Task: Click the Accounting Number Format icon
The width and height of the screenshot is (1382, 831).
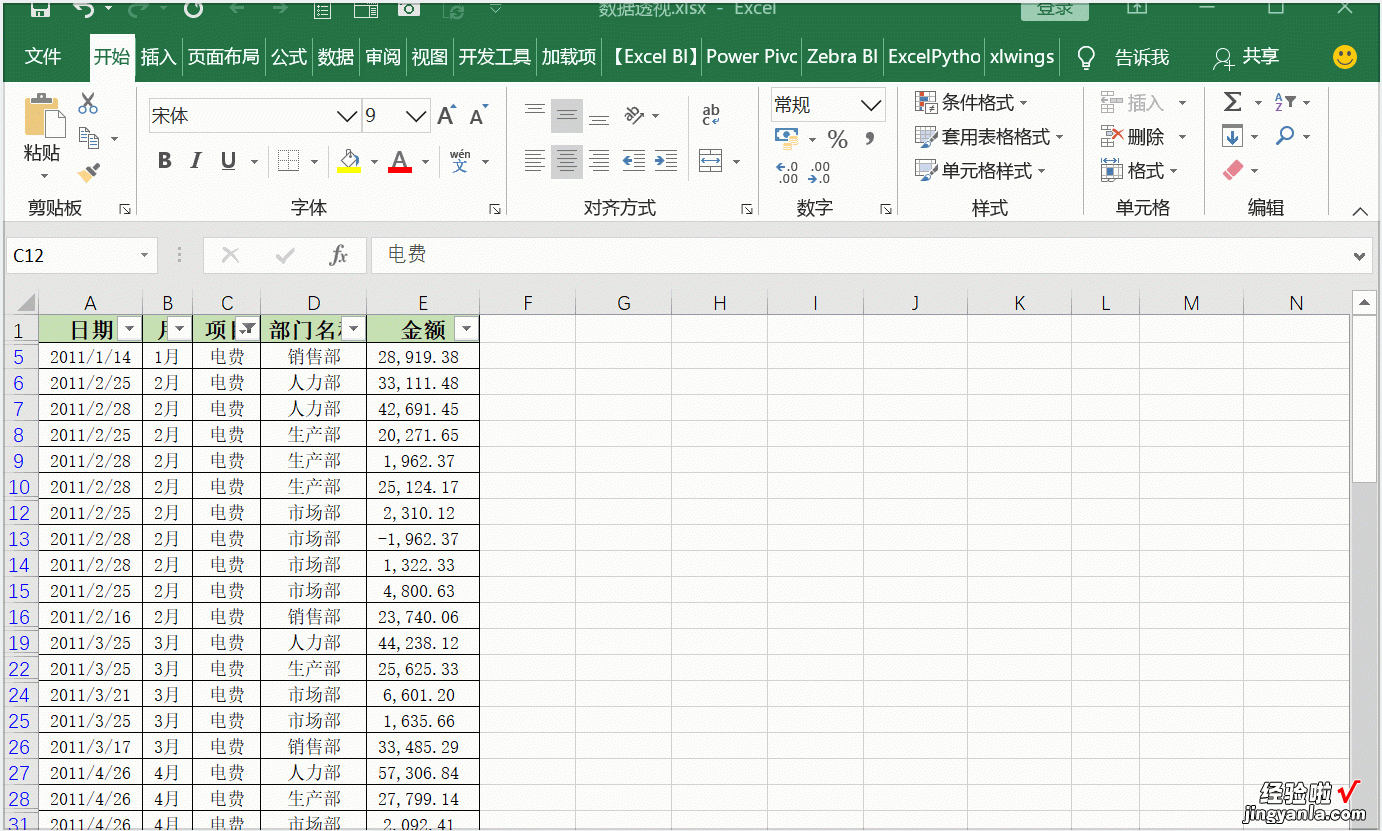Action: point(787,138)
